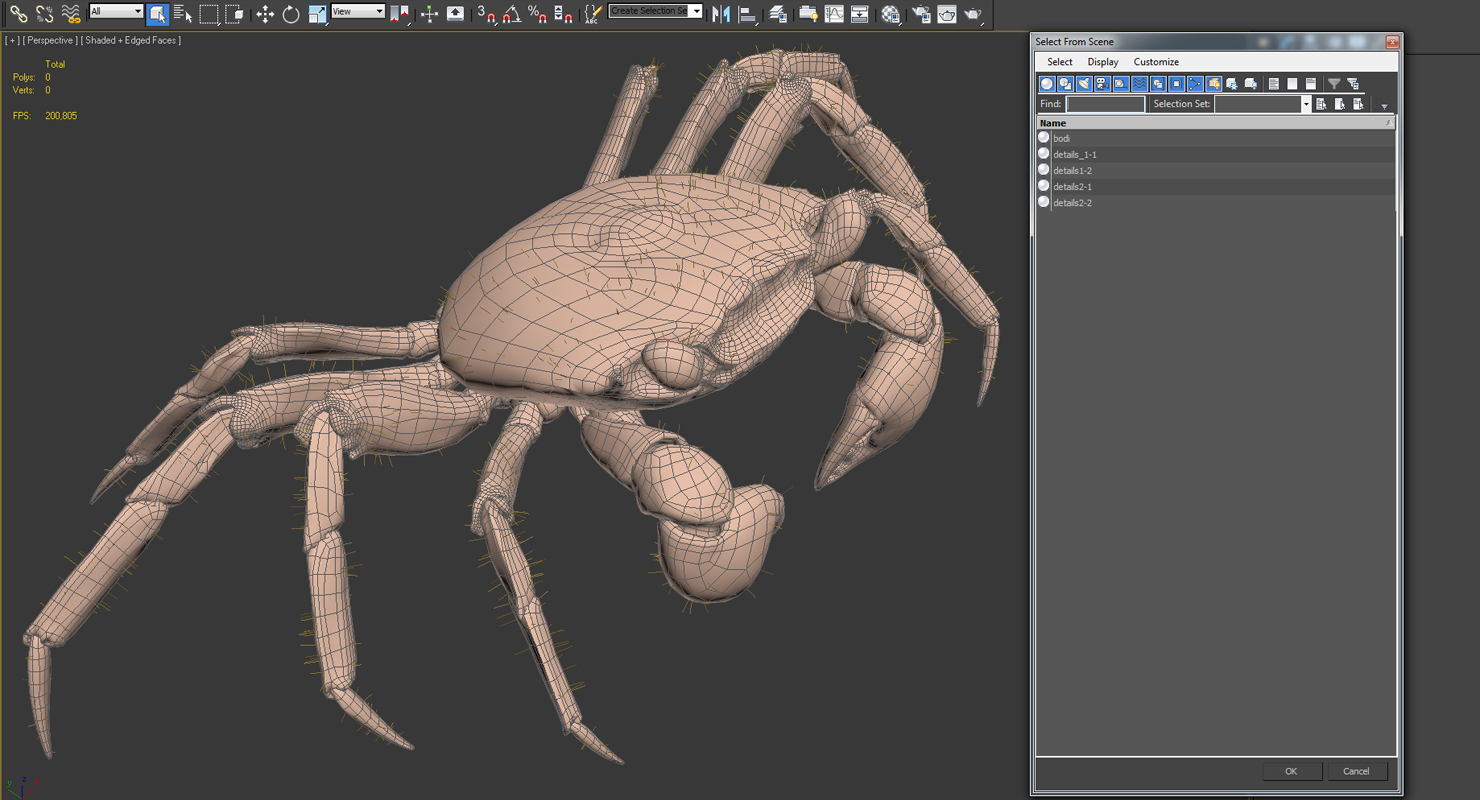Viewport: 1480px width, 800px height.
Task: Click the Render Production teapot icon
Action: pos(973,14)
